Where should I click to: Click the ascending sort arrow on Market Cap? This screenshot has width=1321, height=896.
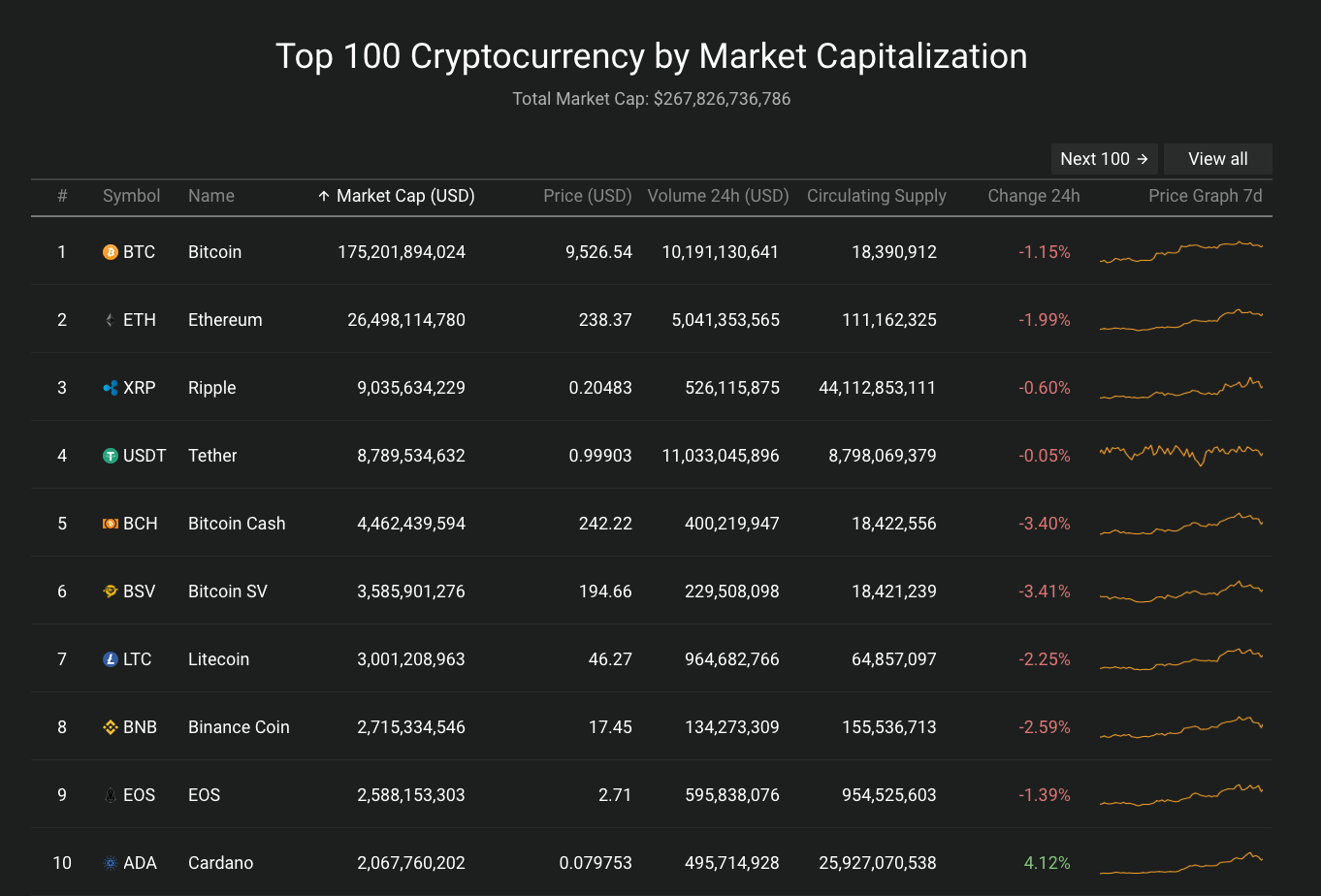pyautogui.click(x=324, y=196)
